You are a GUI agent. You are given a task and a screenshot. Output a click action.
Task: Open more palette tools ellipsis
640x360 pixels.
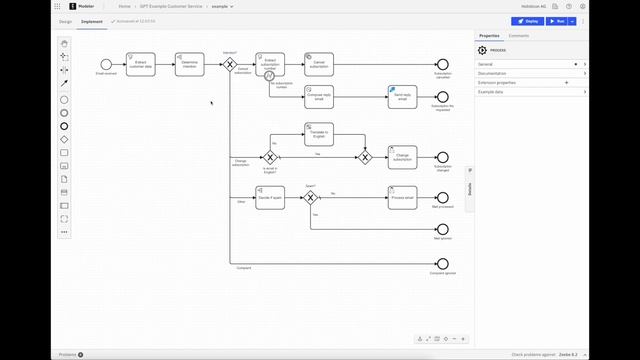point(64,232)
